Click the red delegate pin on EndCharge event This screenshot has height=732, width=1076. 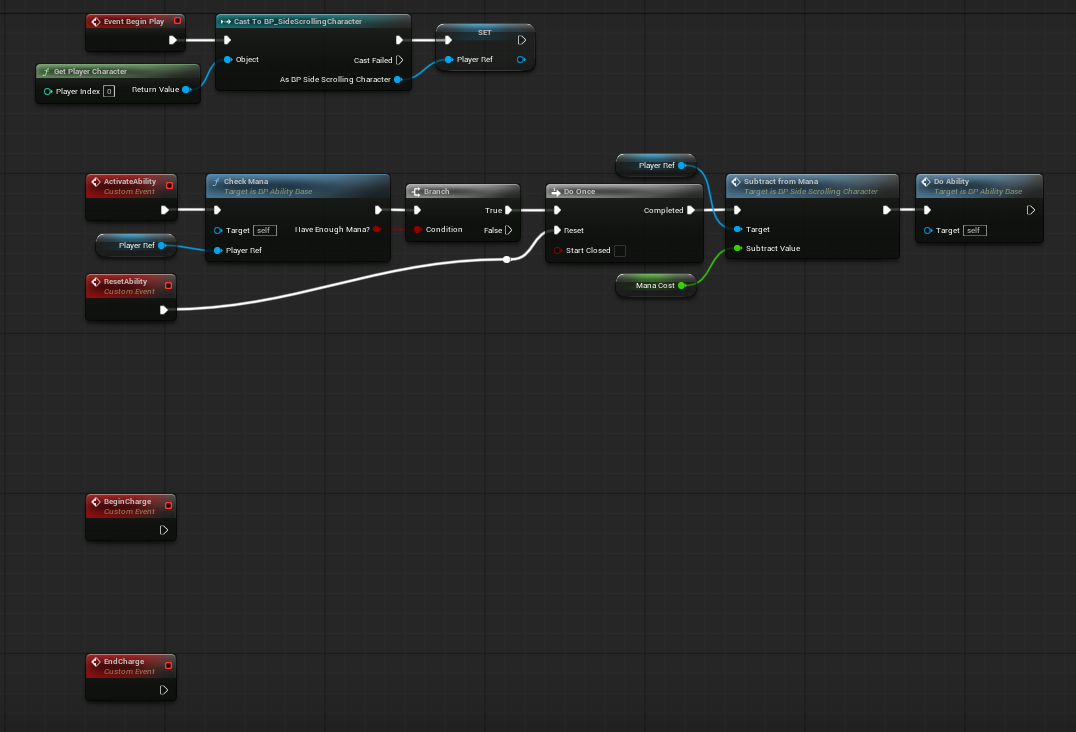(x=168, y=665)
